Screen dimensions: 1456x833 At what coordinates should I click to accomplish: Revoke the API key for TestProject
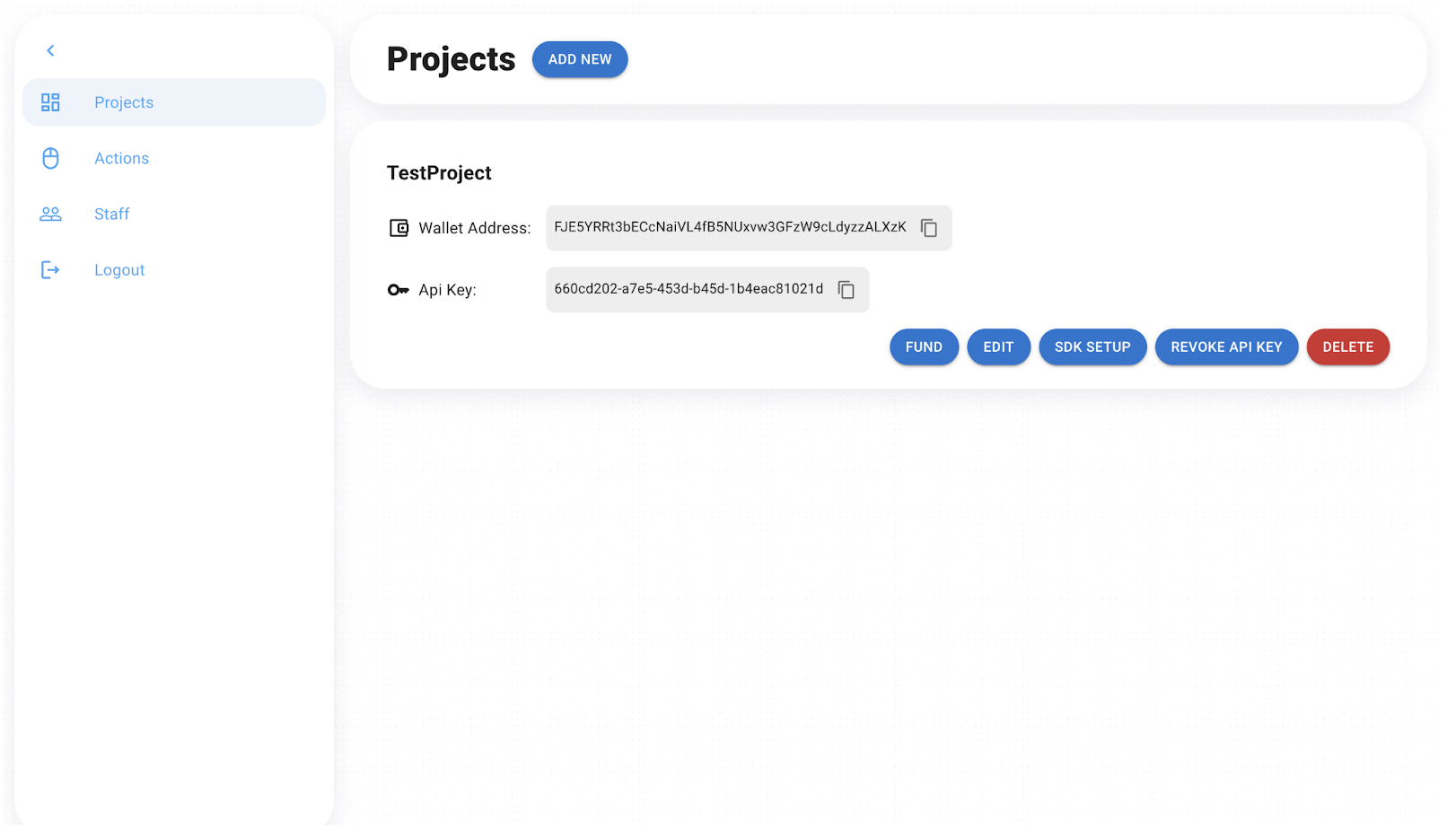point(1226,347)
